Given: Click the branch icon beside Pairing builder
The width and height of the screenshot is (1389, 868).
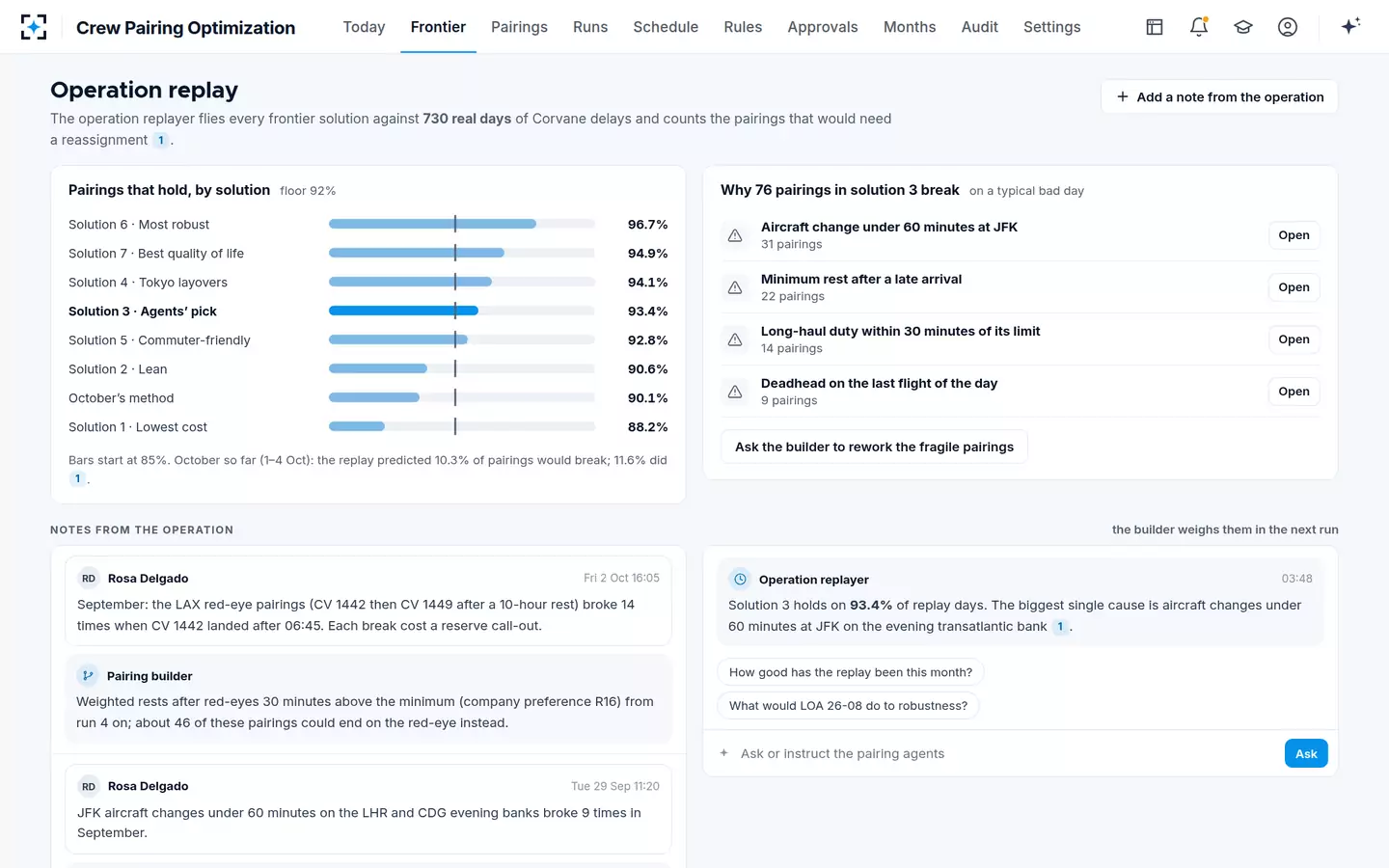Looking at the screenshot, I should coord(88,676).
